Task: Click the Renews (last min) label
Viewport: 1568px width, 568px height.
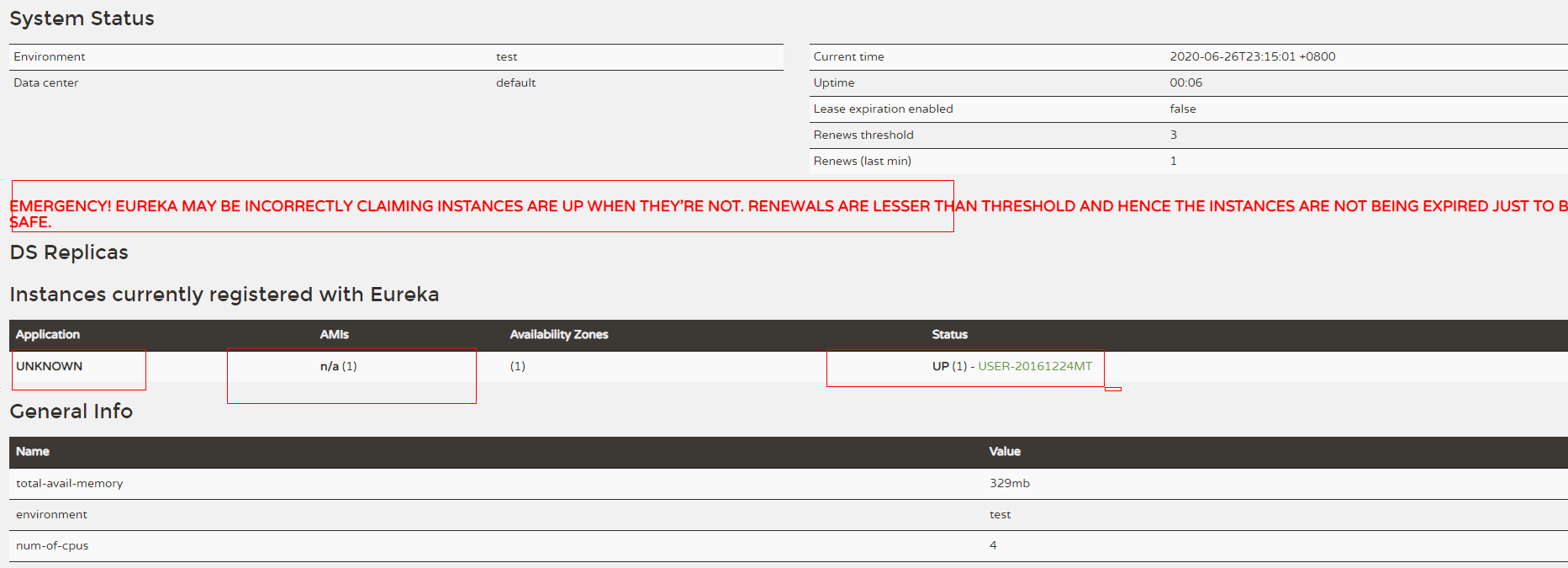Action: pyautogui.click(x=863, y=161)
